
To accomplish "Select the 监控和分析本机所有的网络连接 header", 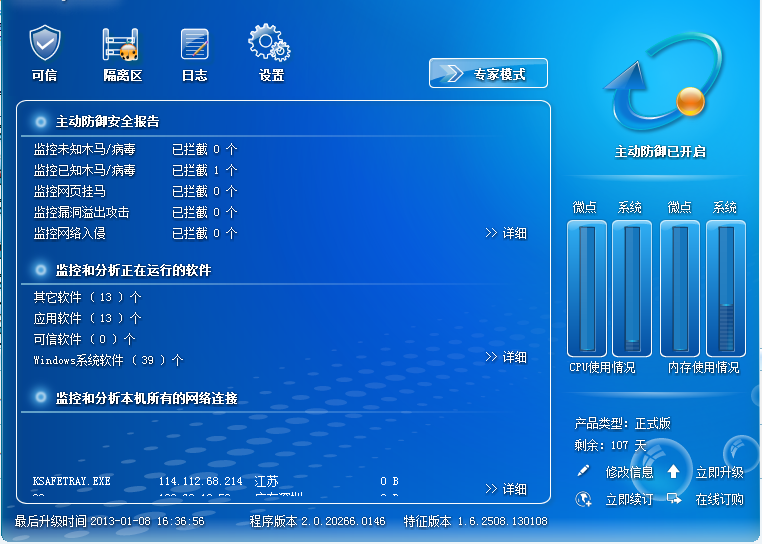I will [146, 398].
